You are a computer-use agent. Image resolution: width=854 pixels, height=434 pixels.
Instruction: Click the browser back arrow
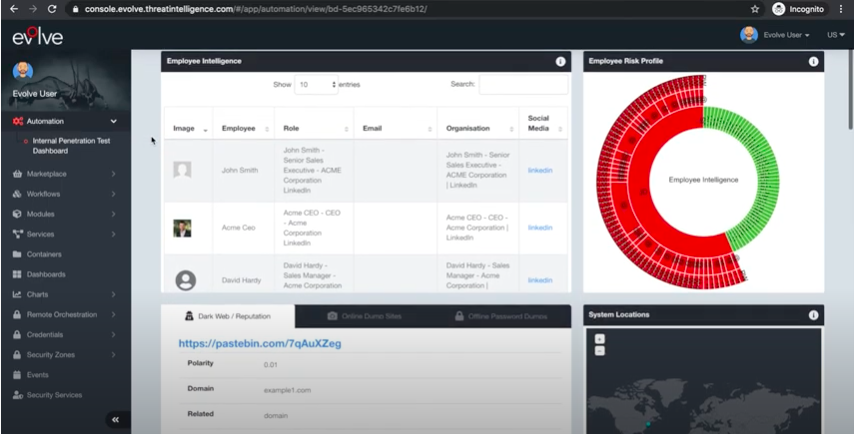click(14, 9)
